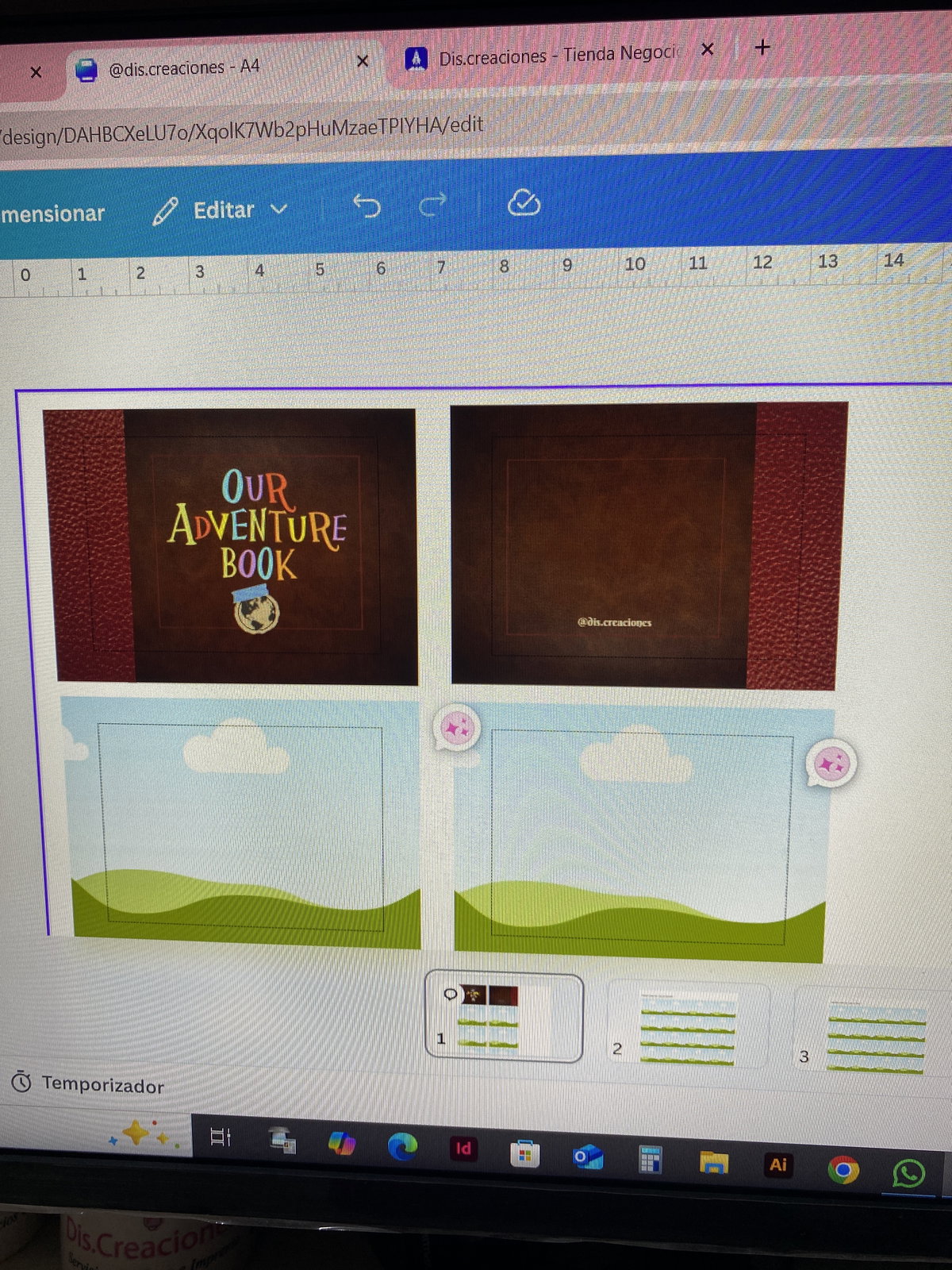Launch Microsoft Edge from the taskbar

click(x=402, y=1146)
